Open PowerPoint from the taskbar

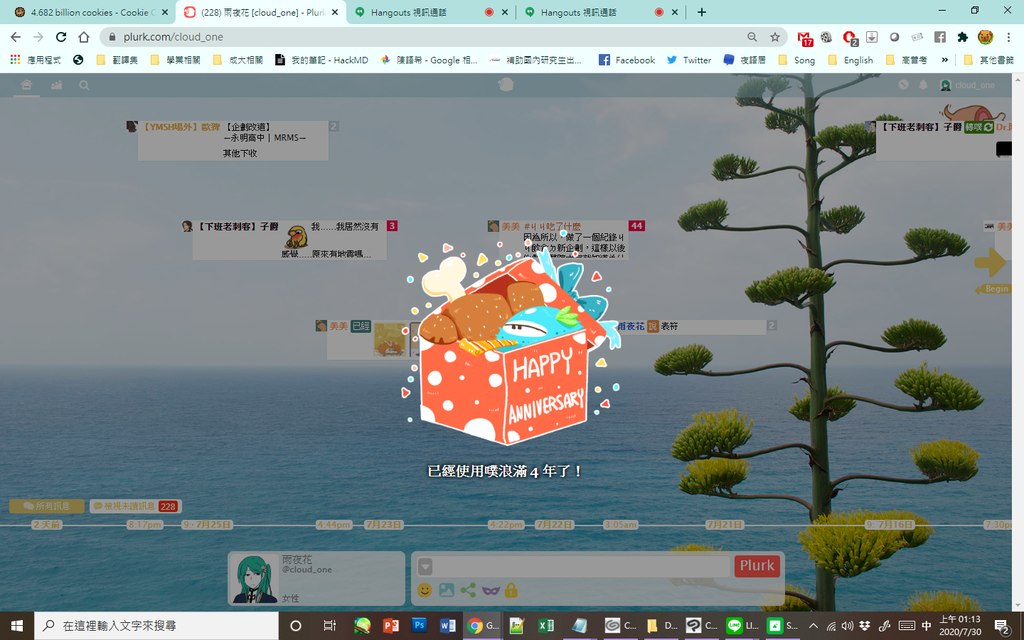[391, 626]
